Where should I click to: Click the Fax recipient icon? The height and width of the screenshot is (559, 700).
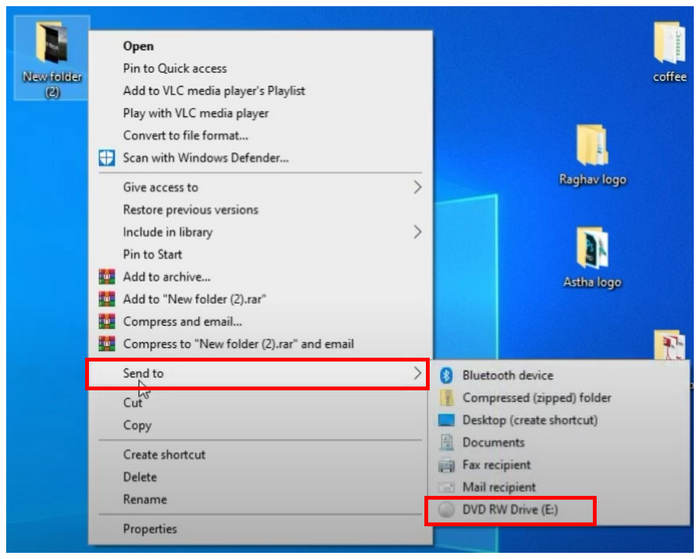446,466
